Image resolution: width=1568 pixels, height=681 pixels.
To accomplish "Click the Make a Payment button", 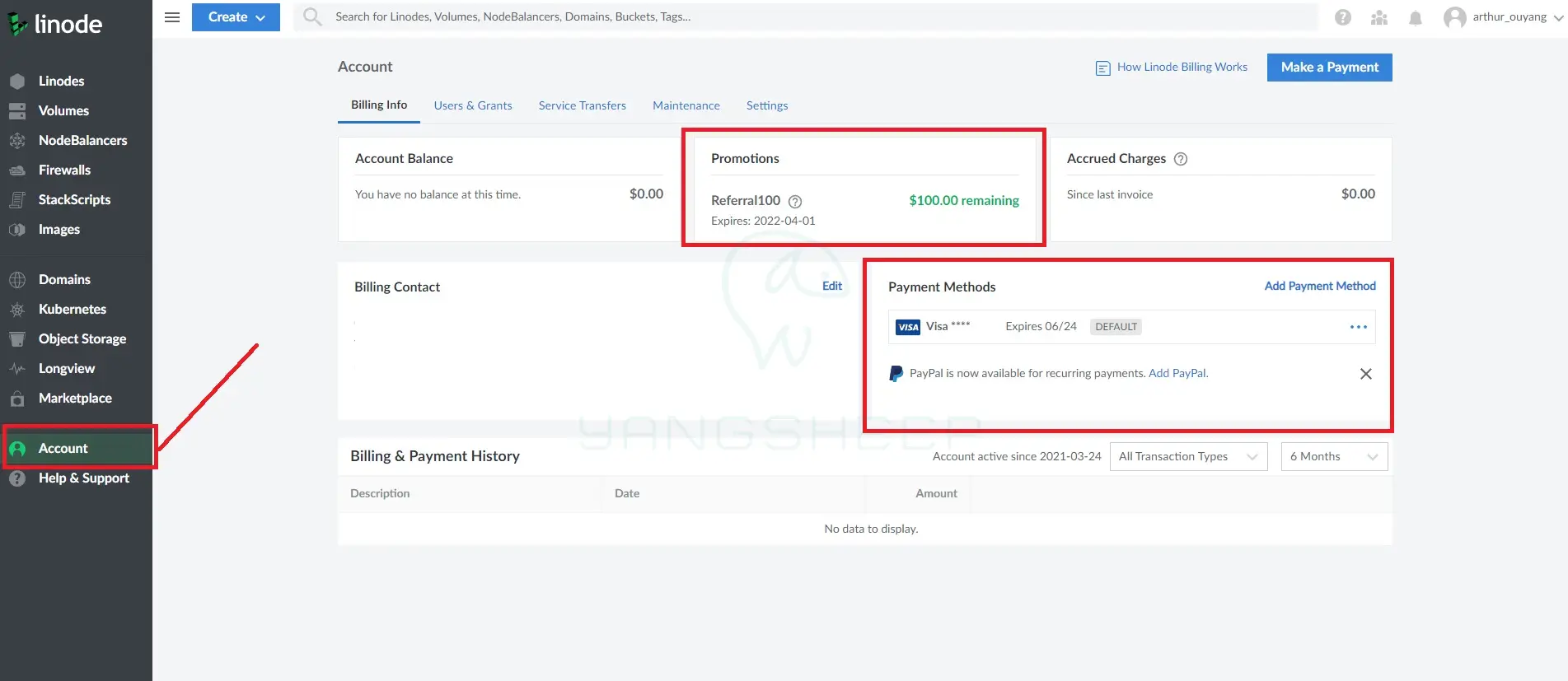I will pyautogui.click(x=1330, y=68).
